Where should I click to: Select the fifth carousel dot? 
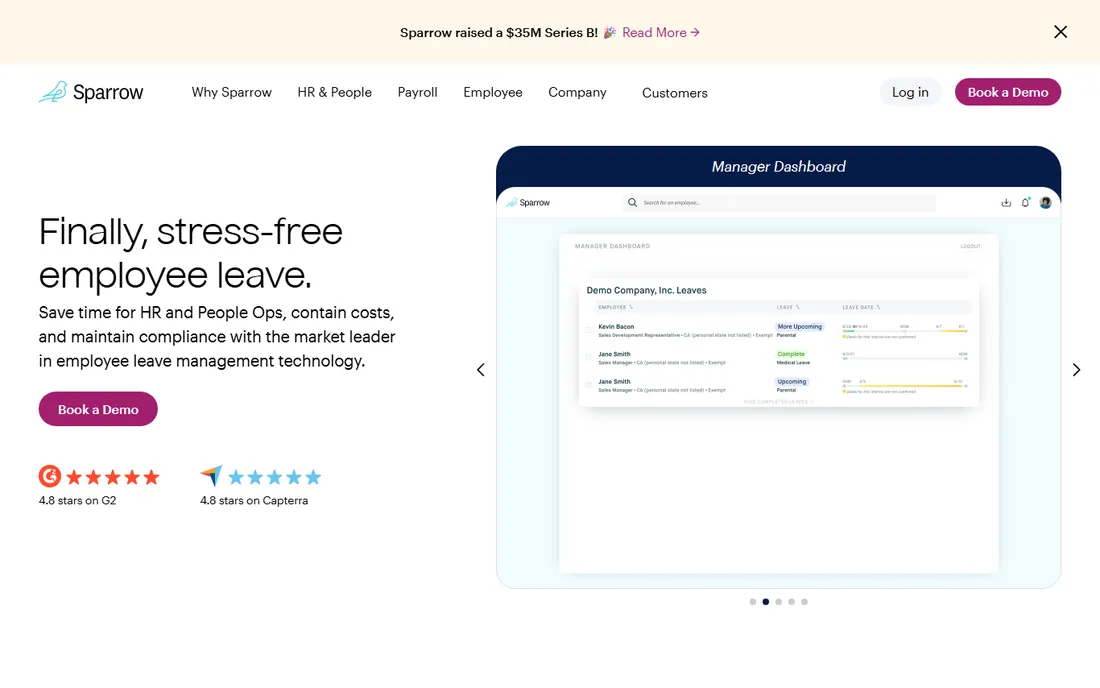[804, 602]
